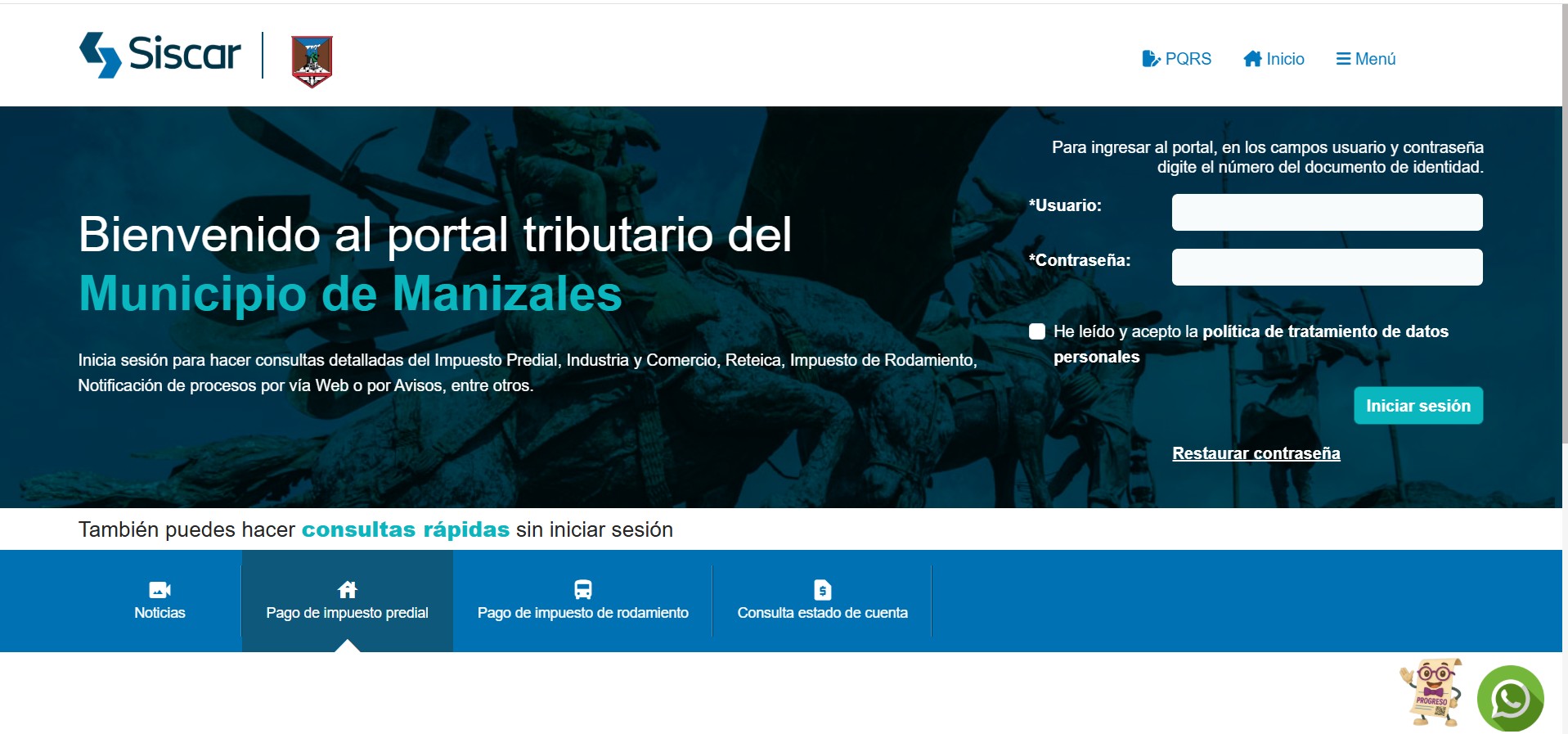Image resolution: width=1568 pixels, height=734 pixels.
Task: Open the PQRS page
Action: coord(1176,59)
